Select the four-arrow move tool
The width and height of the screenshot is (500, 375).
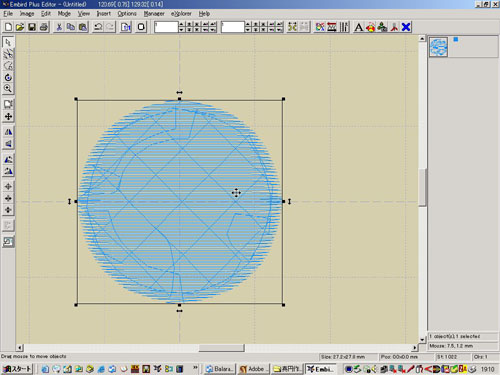coord(8,116)
